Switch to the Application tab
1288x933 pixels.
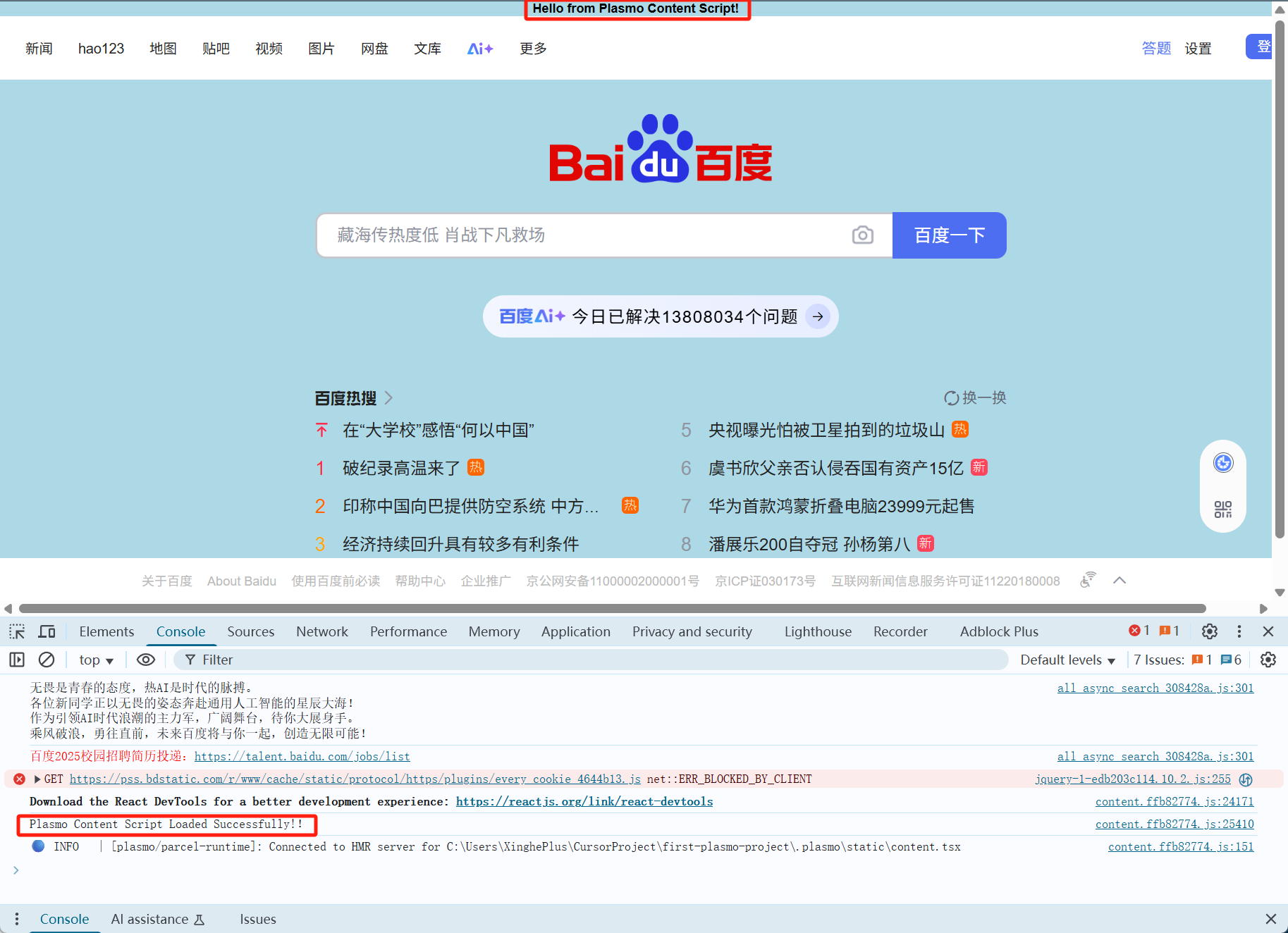[576, 631]
